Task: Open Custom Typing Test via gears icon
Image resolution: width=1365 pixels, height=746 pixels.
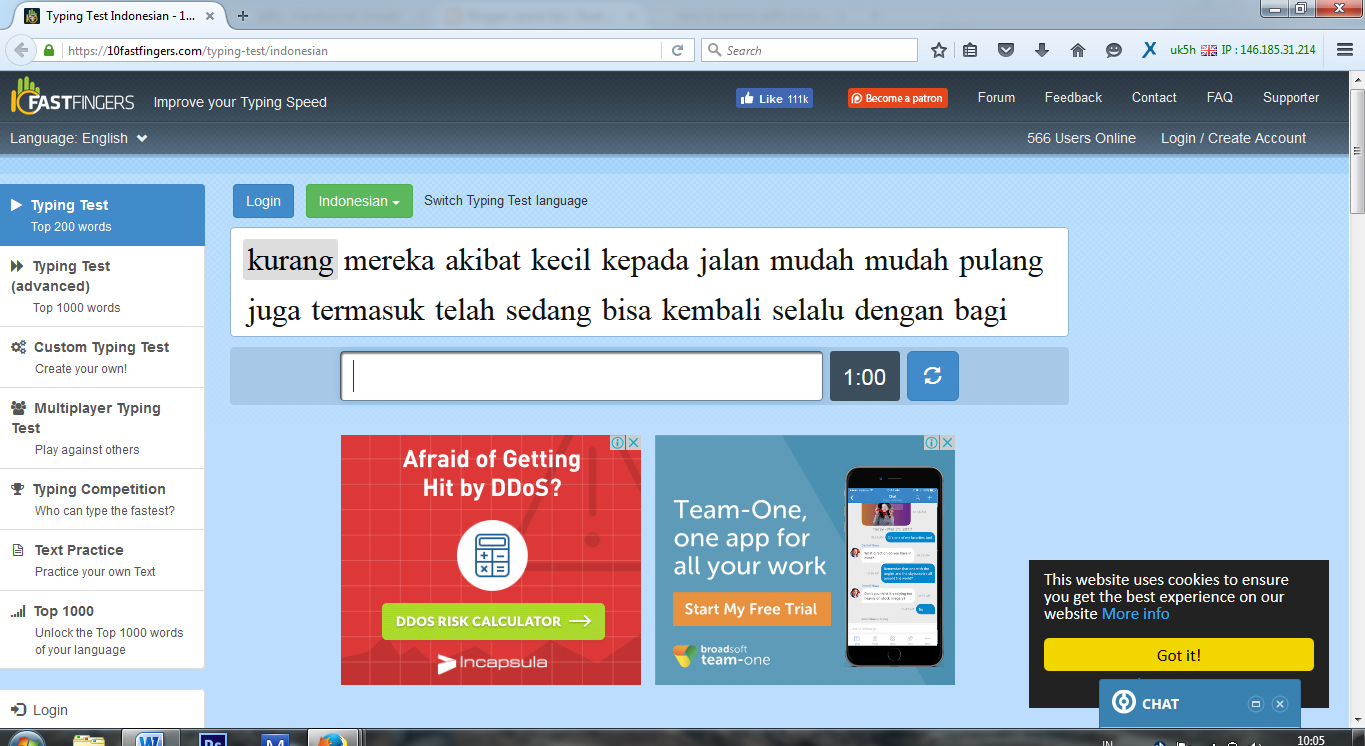Action: 17,346
